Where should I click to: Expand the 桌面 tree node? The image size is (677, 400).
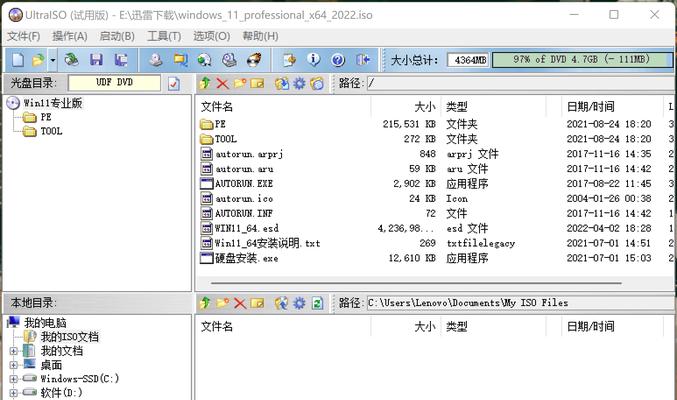coord(13,365)
